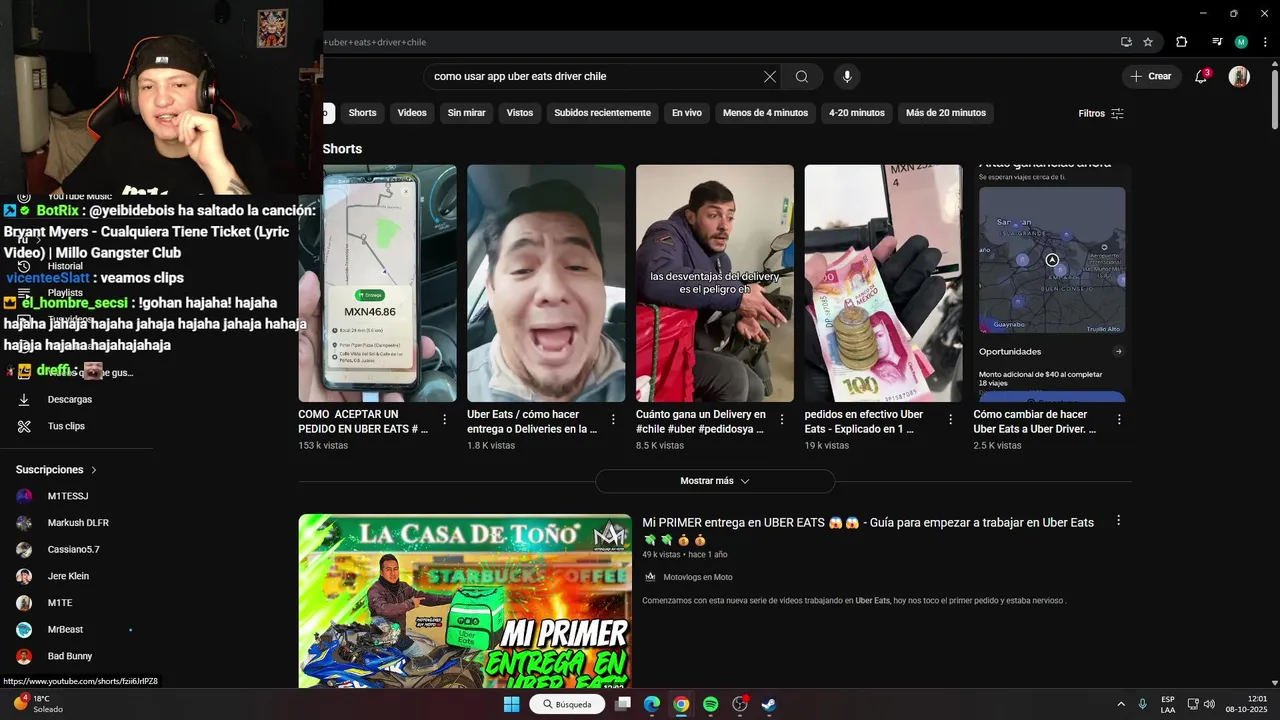Clear the YouTube search box text
This screenshot has width=1280, height=720.
tap(770, 77)
